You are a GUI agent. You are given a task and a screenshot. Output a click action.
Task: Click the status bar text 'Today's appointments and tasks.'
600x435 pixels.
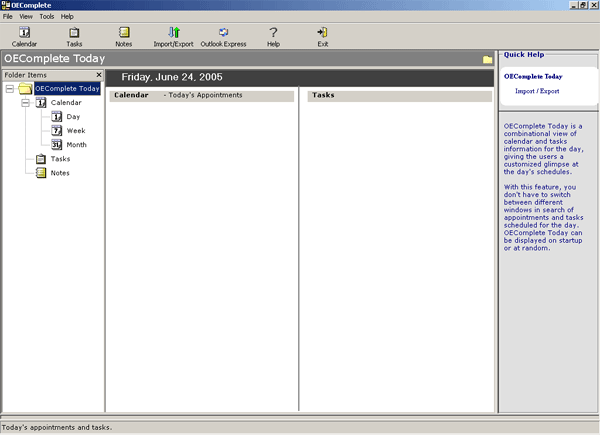[57, 427]
